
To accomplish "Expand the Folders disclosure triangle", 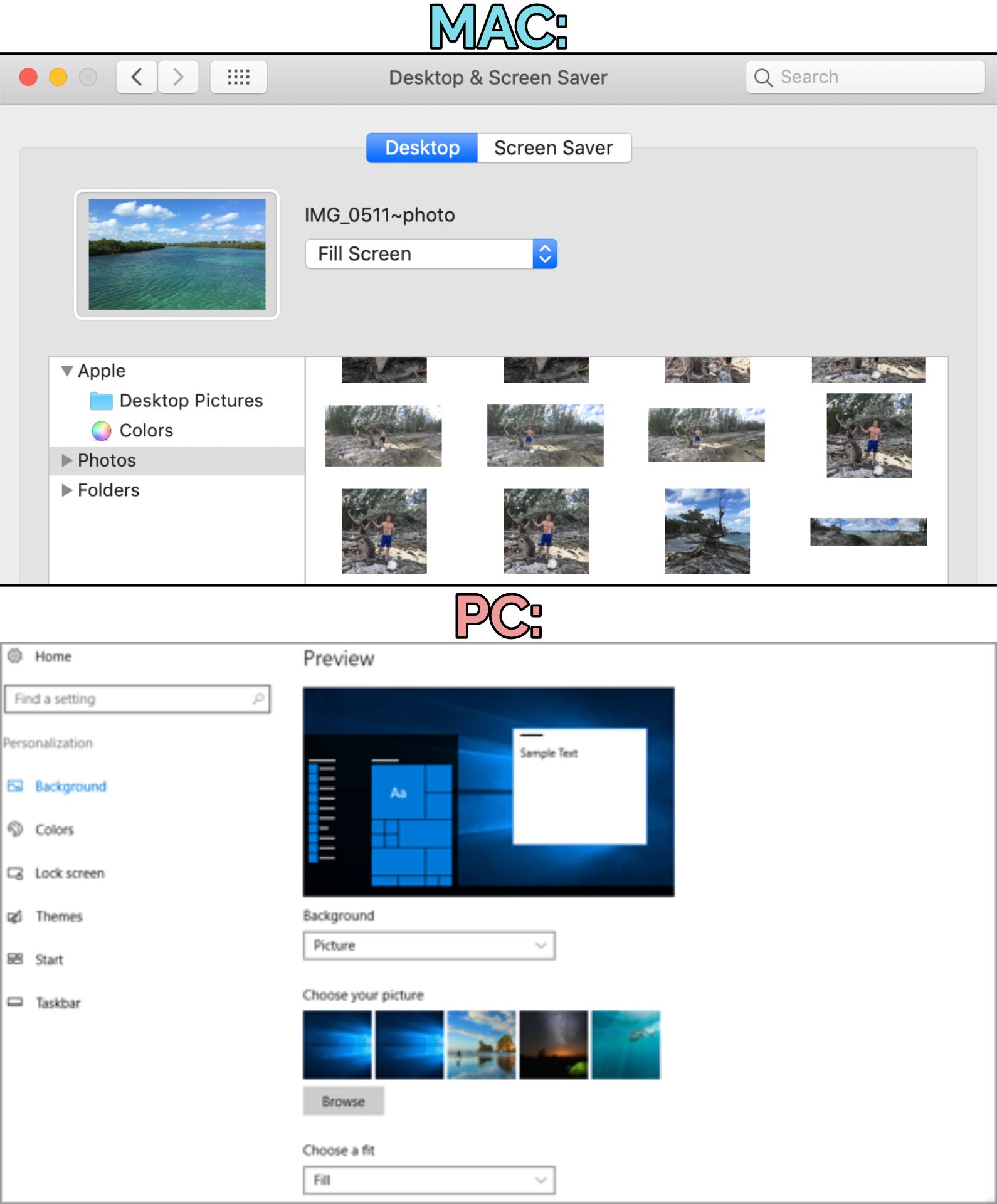I will click(67, 490).
